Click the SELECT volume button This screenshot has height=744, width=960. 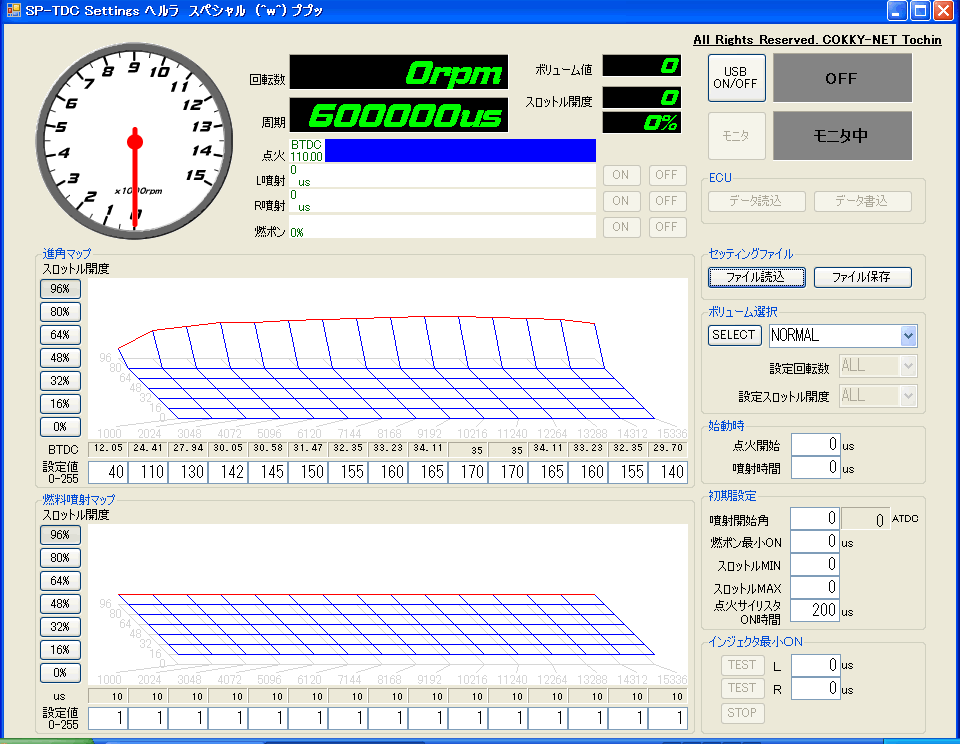pos(734,335)
